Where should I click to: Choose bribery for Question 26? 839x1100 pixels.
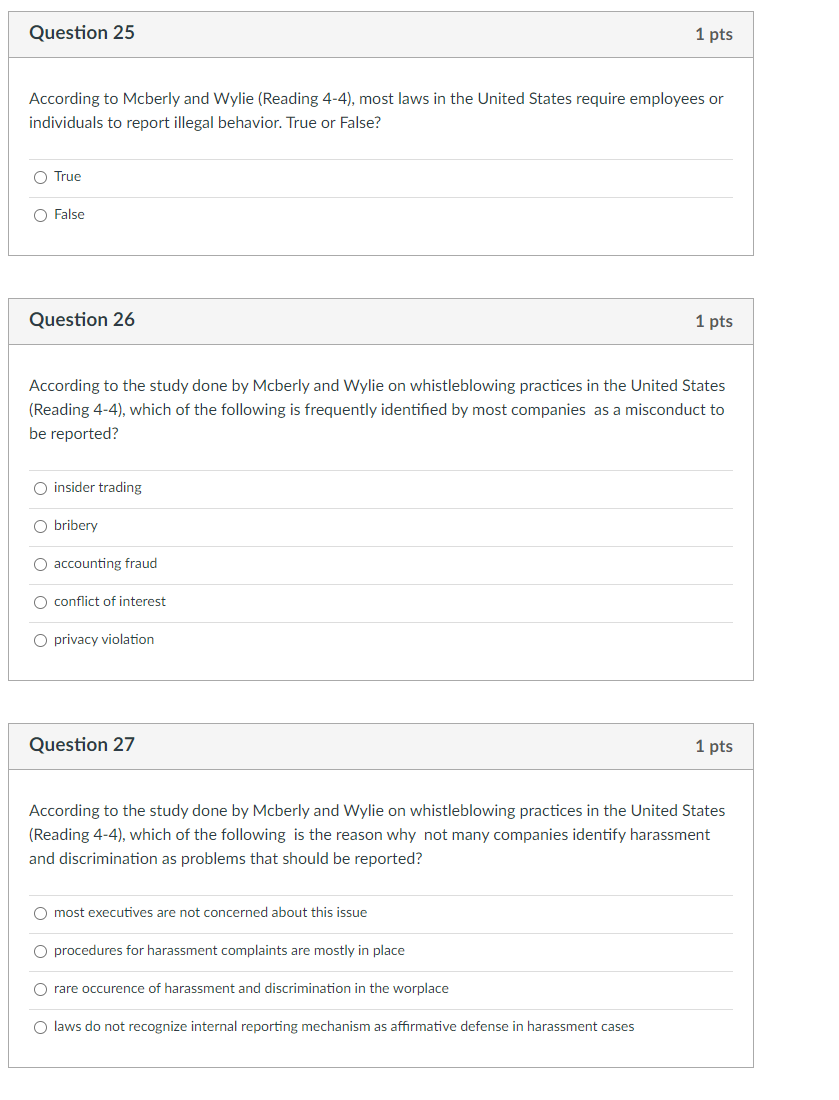(40, 526)
